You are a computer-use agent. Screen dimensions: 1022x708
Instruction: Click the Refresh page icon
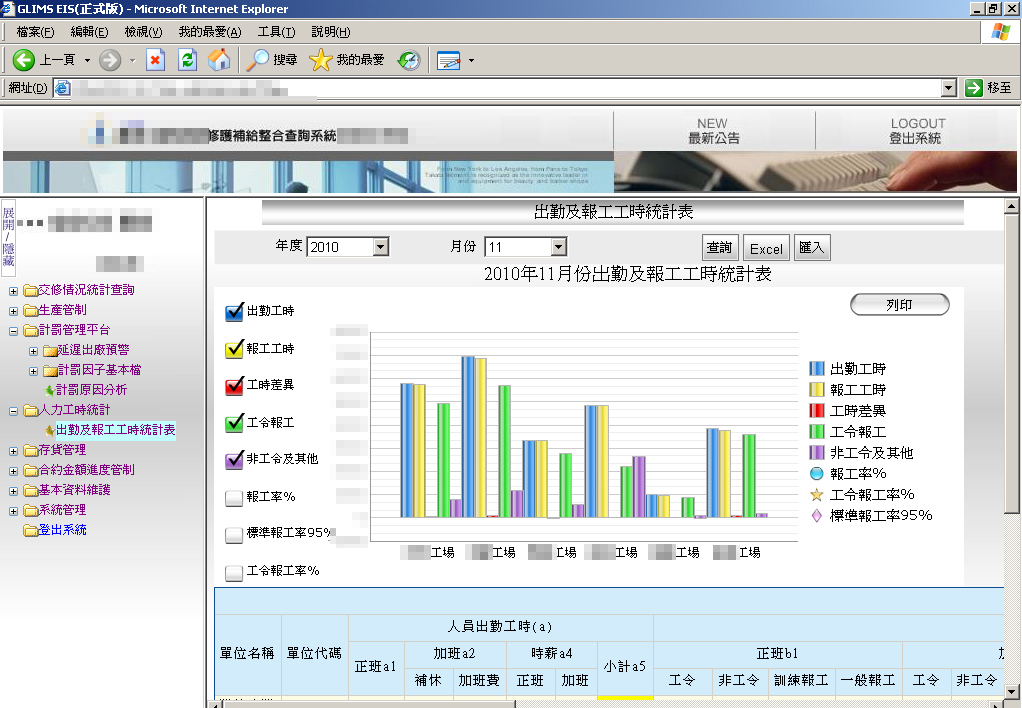(187, 60)
